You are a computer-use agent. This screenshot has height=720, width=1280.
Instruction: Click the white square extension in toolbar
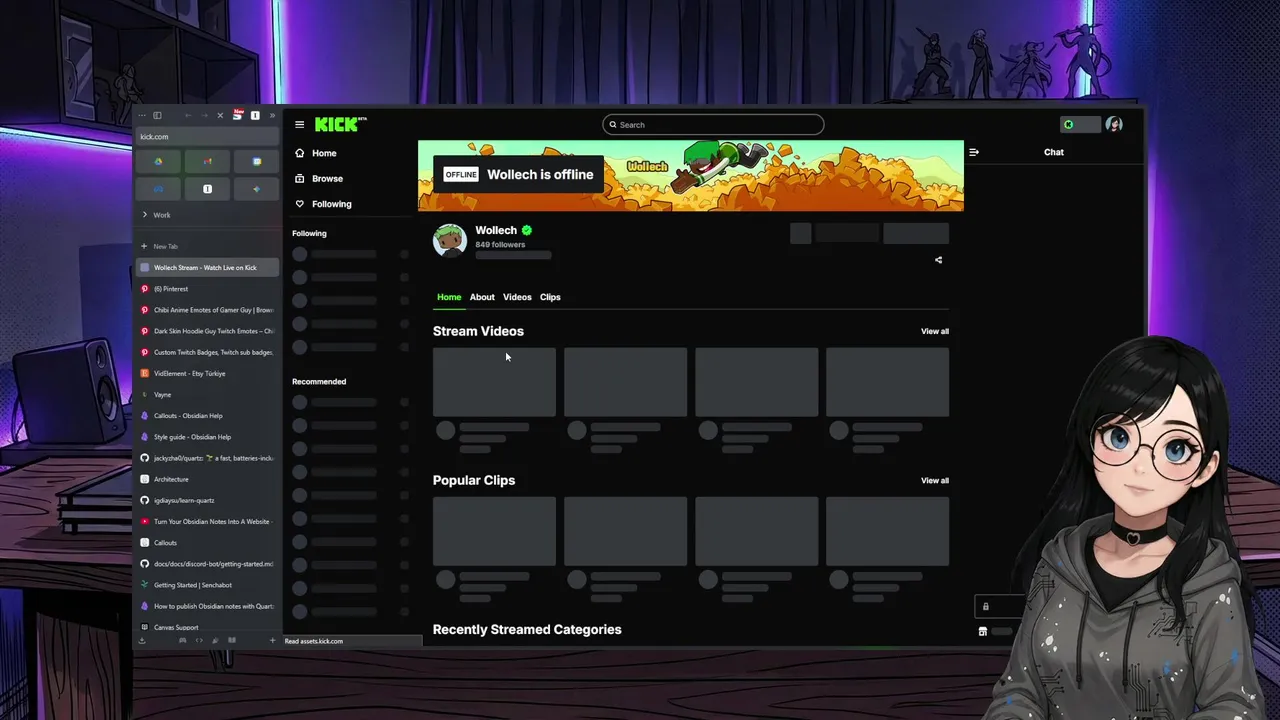[x=255, y=115]
